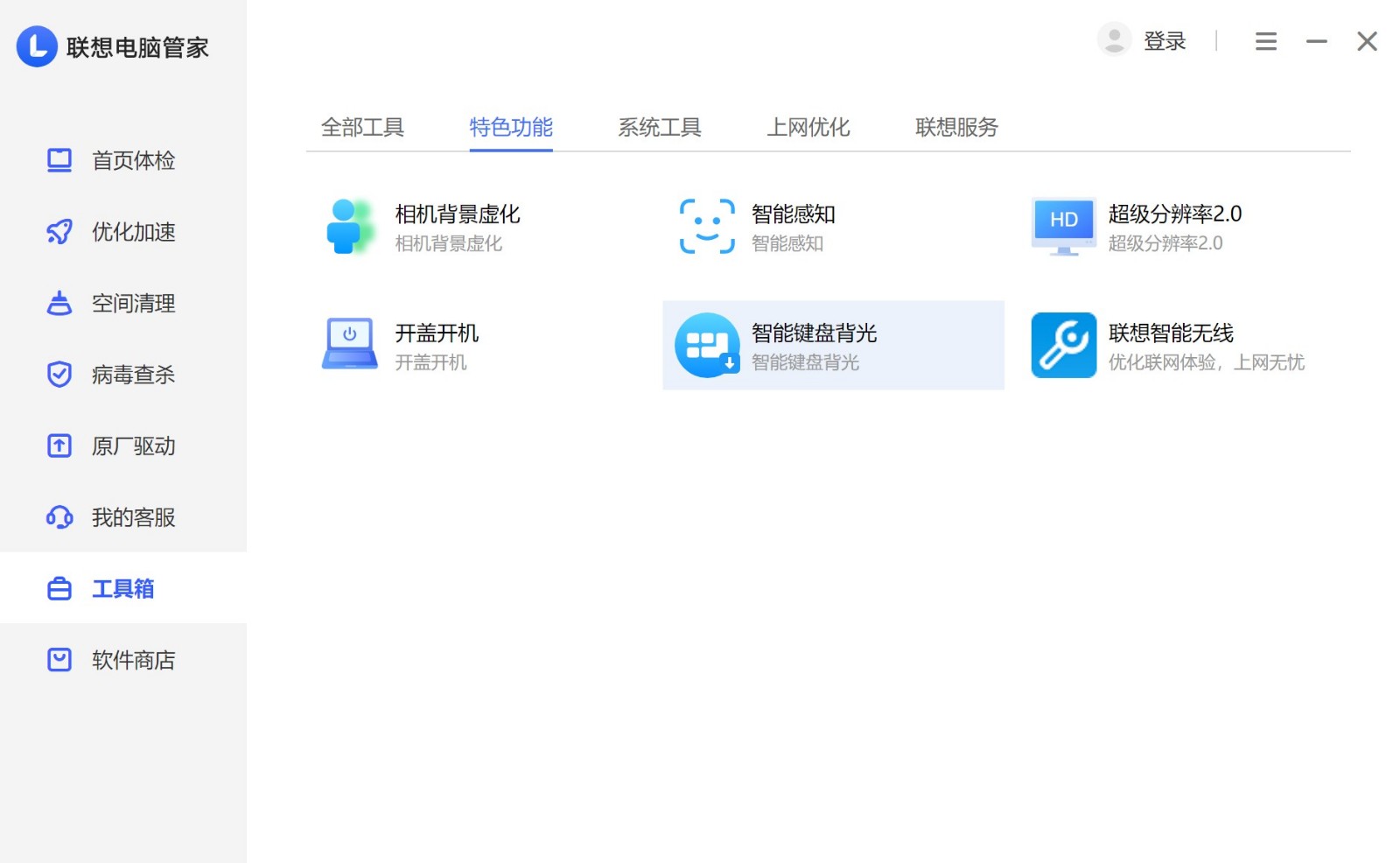This screenshot has height=863, width=1400.
Task: Open the hamburger main menu
Action: point(1265,41)
